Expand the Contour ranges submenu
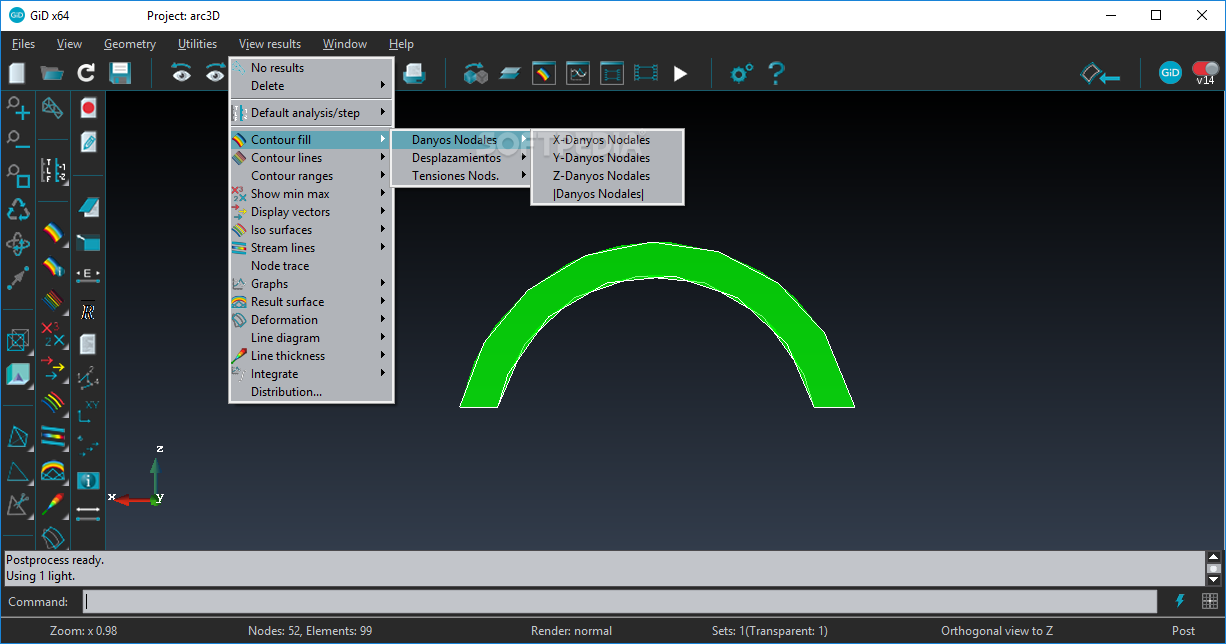The width and height of the screenshot is (1226, 644). (x=311, y=176)
